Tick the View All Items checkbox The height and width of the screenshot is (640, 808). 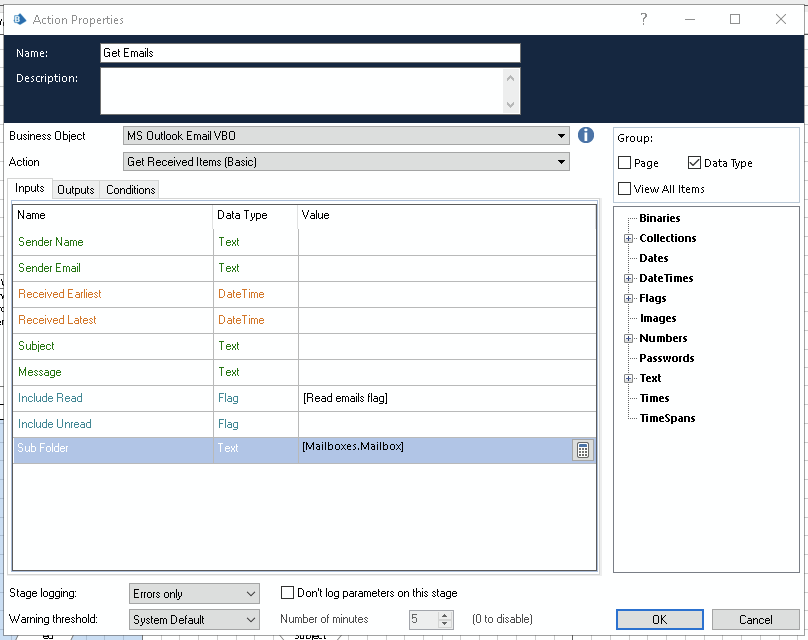tap(625, 189)
